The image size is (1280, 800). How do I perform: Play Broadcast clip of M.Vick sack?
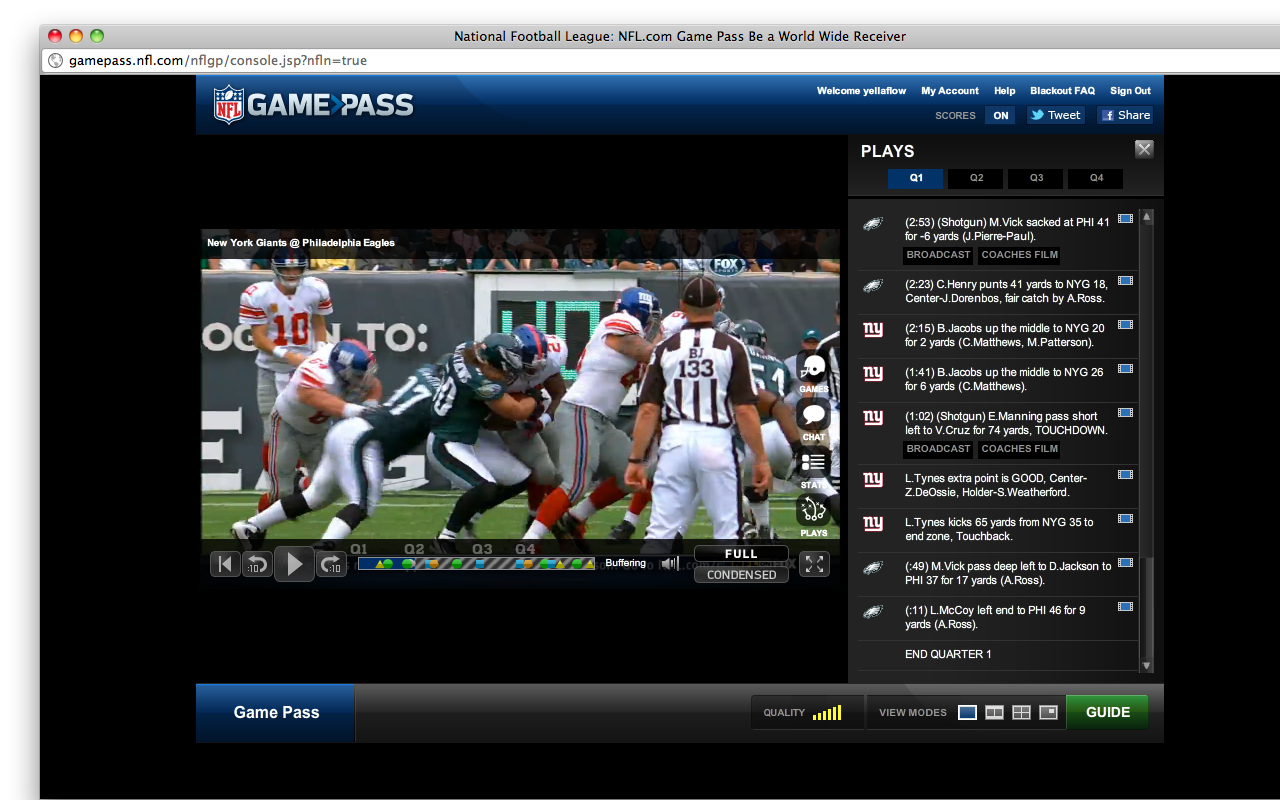tap(938, 255)
